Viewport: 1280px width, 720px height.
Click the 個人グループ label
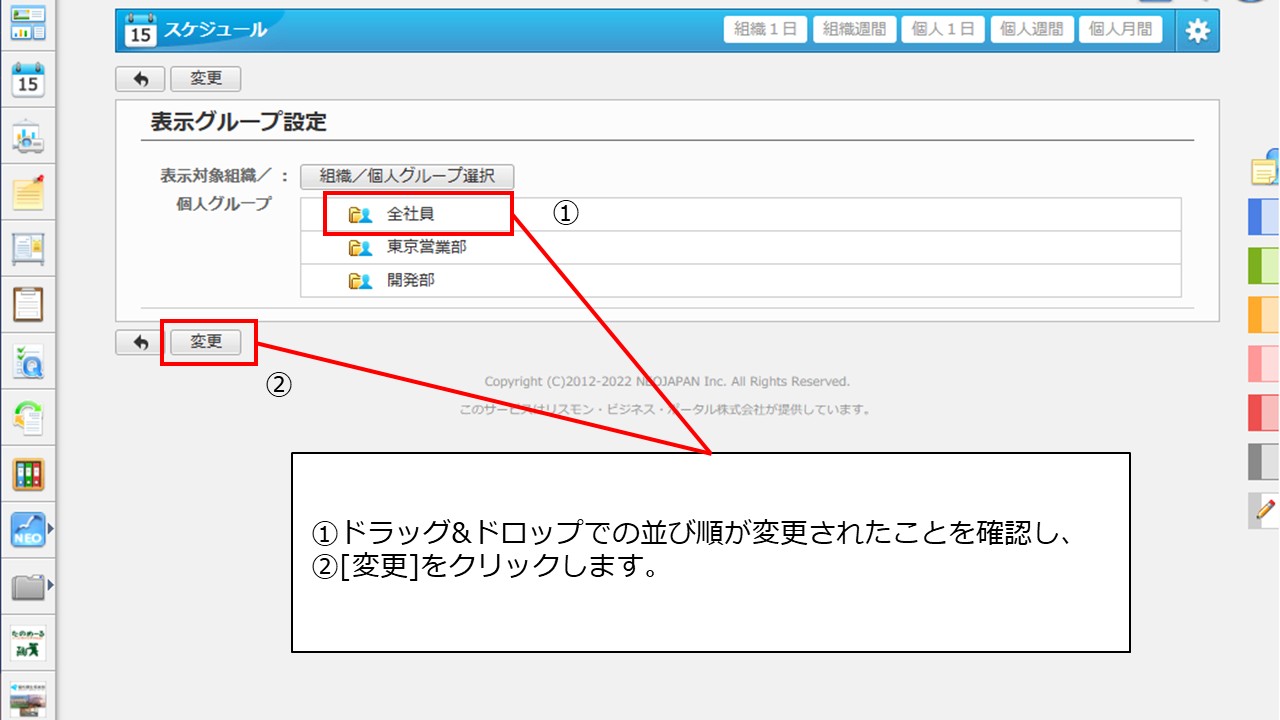click(224, 203)
